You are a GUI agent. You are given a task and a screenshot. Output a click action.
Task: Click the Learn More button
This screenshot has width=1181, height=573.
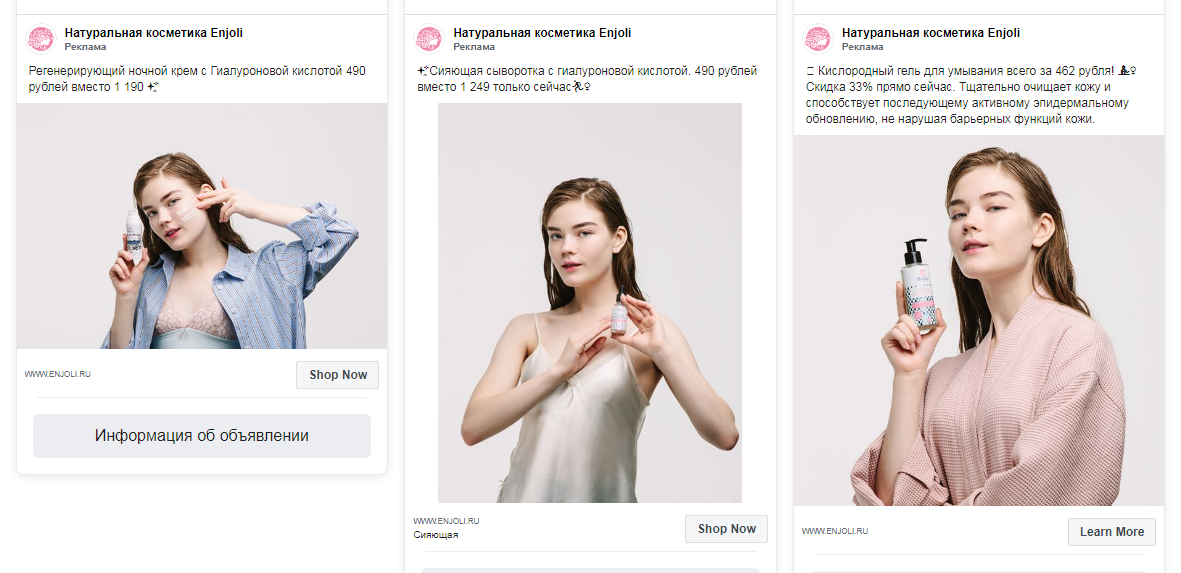tap(1111, 532)
